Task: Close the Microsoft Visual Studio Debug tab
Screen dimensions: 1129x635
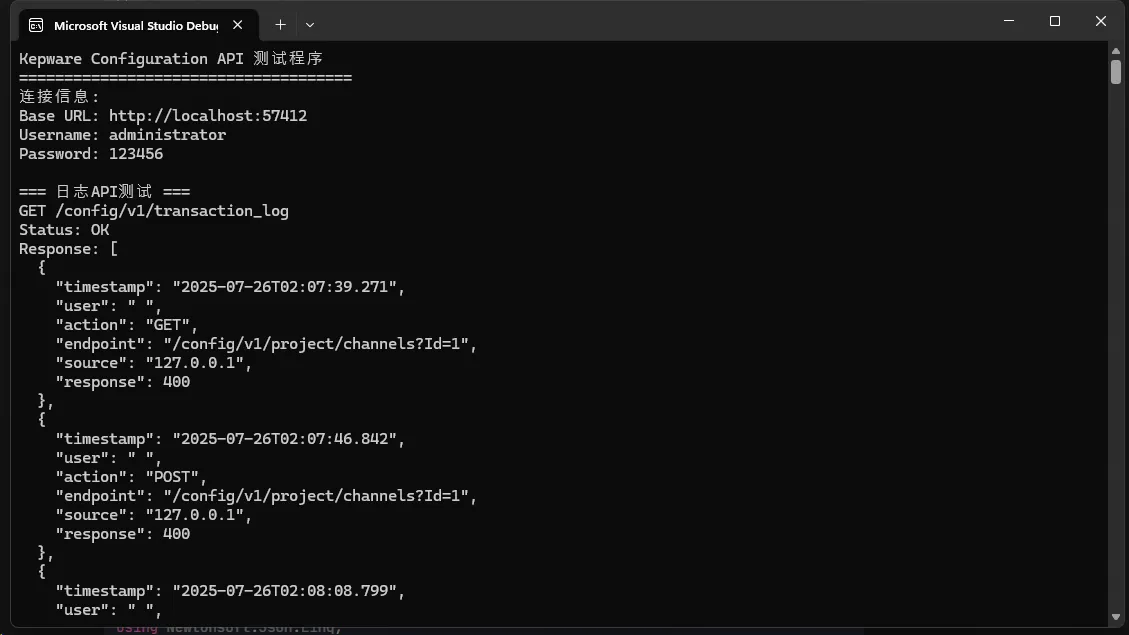Action: click(238, 25)
